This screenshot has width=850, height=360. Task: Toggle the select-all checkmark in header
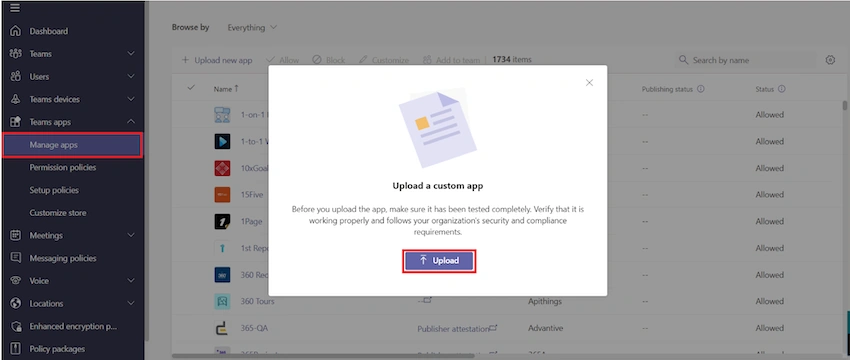coord(191,87)
